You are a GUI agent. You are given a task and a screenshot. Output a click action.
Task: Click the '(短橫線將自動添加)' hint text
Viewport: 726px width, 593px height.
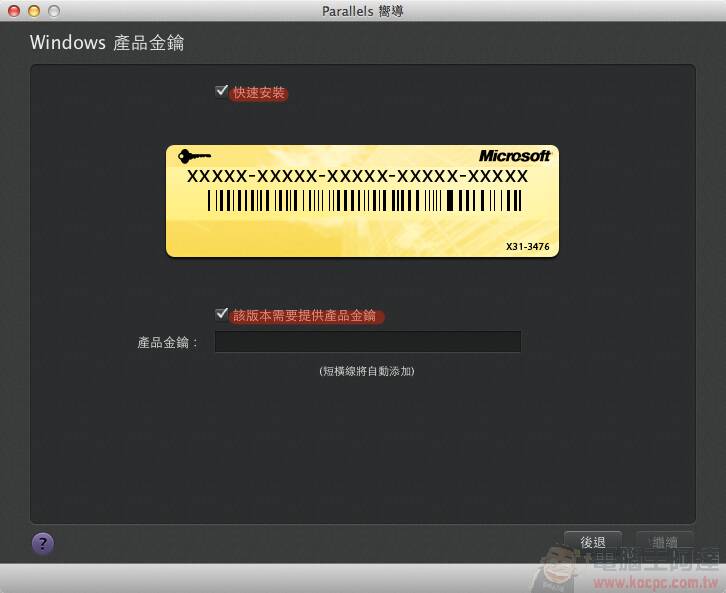[367, 371]
